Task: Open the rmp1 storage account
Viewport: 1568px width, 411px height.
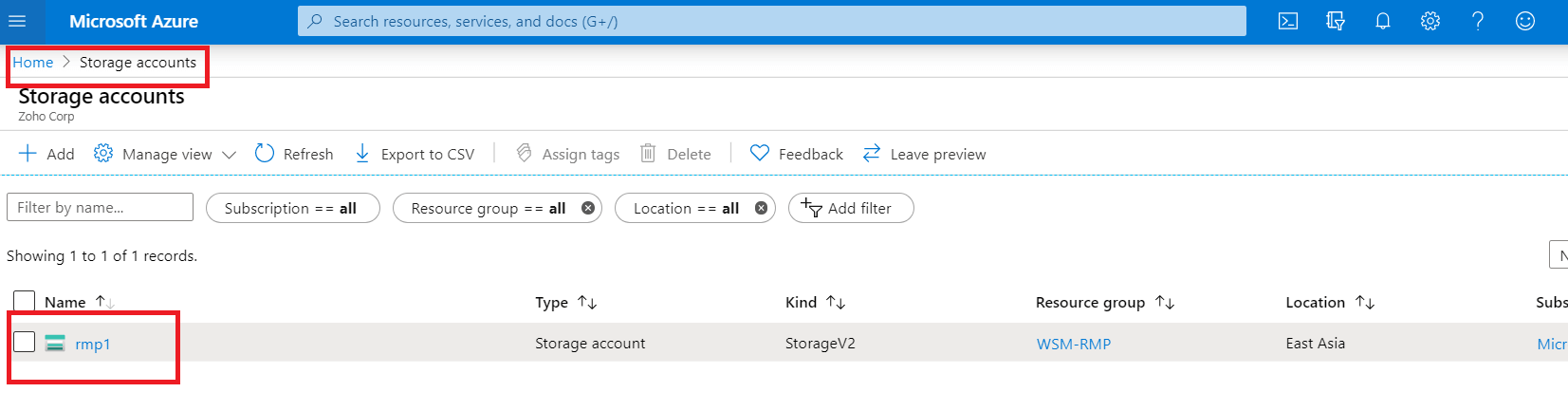Action: [93, 344]
